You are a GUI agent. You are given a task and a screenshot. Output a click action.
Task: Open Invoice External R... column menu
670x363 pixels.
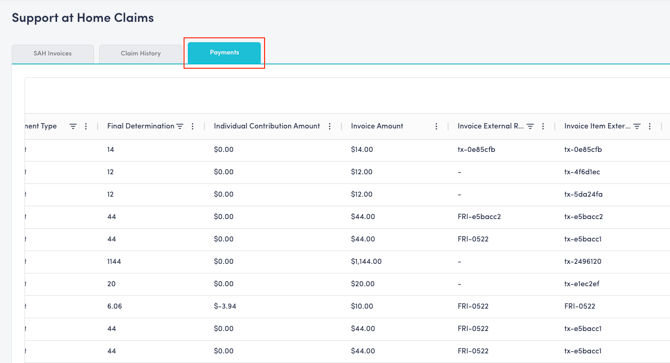click(543, 126)
